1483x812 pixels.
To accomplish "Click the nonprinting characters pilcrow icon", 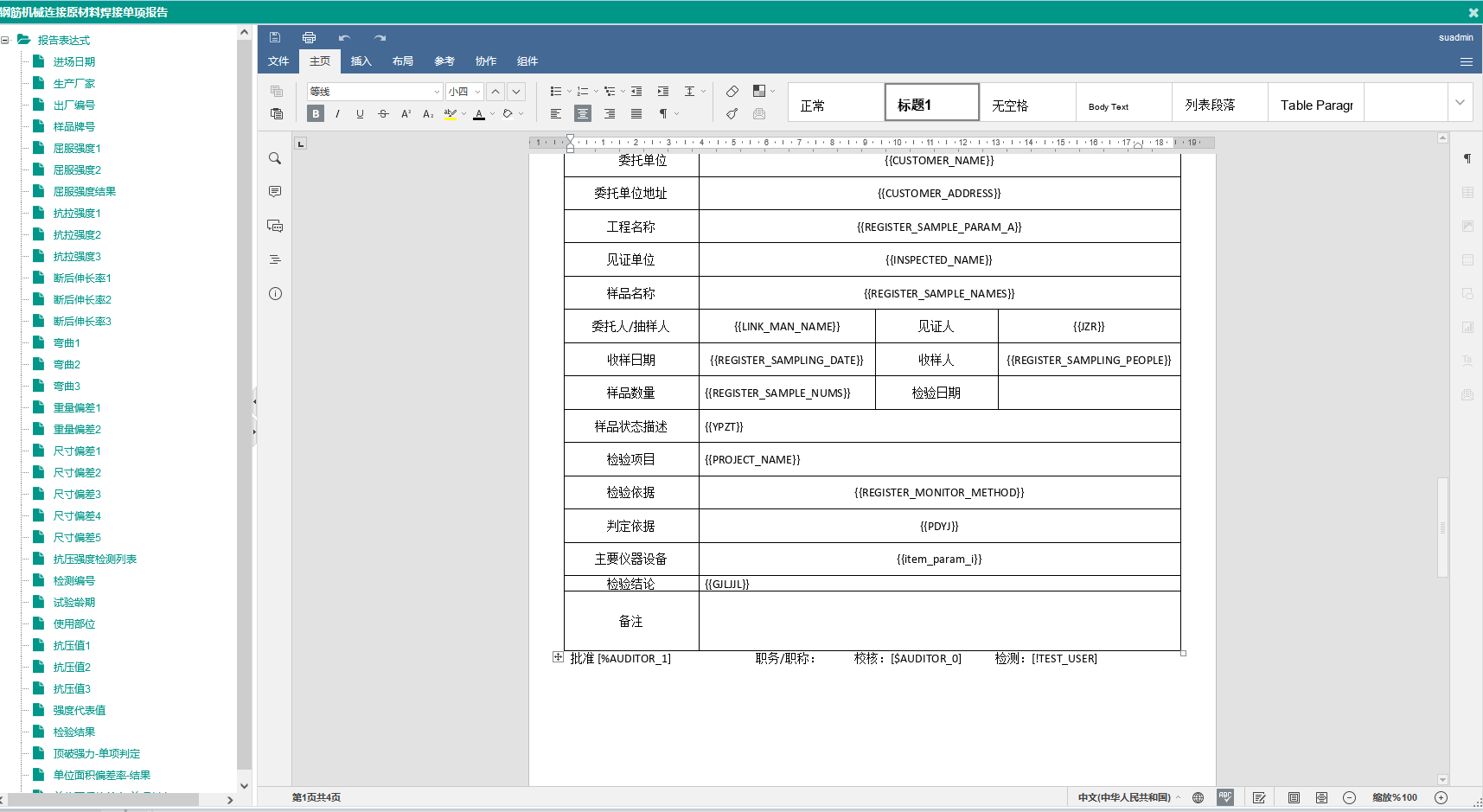I will [663, 113].
